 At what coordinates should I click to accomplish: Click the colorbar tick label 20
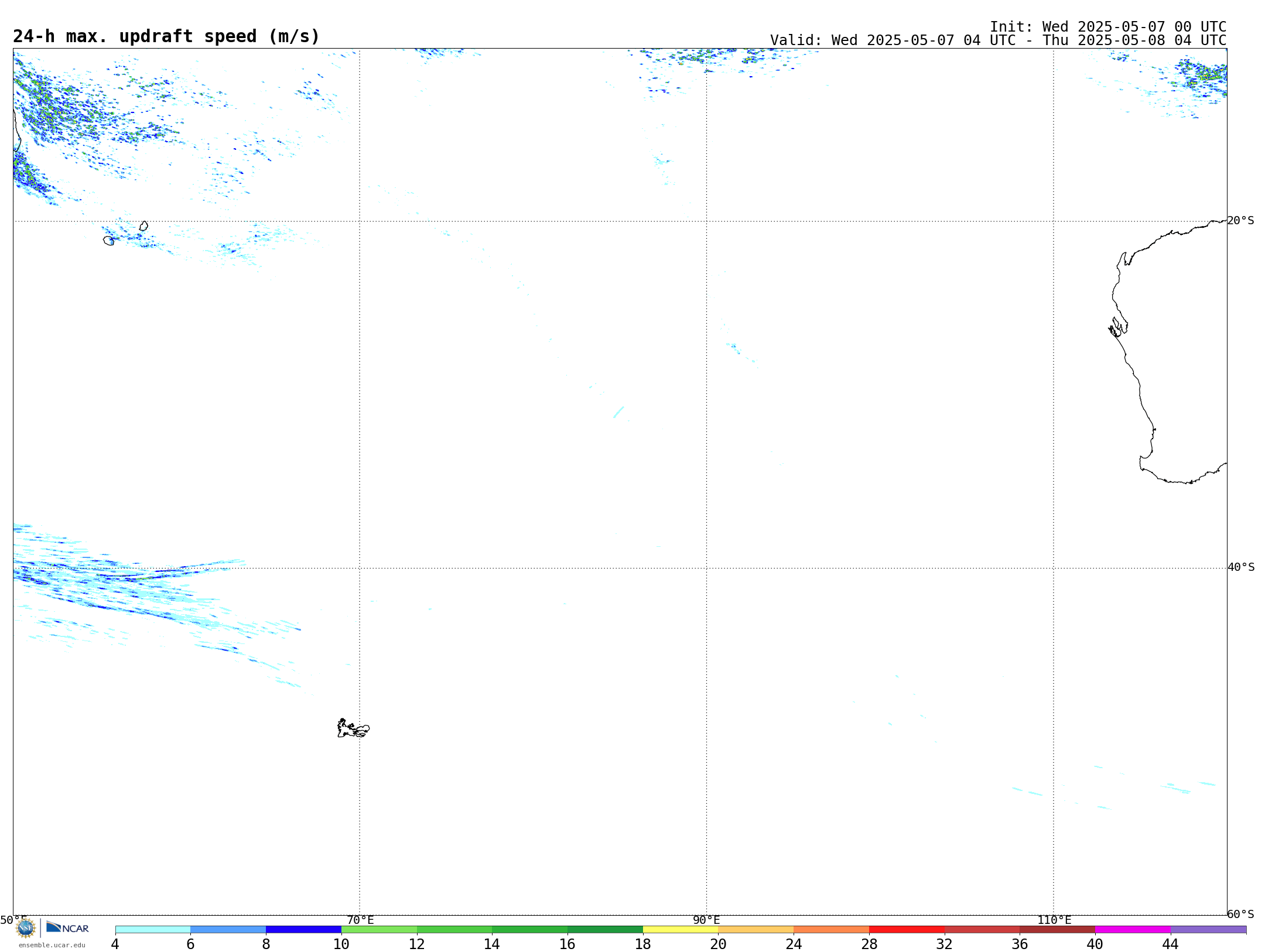coord(719,944)
